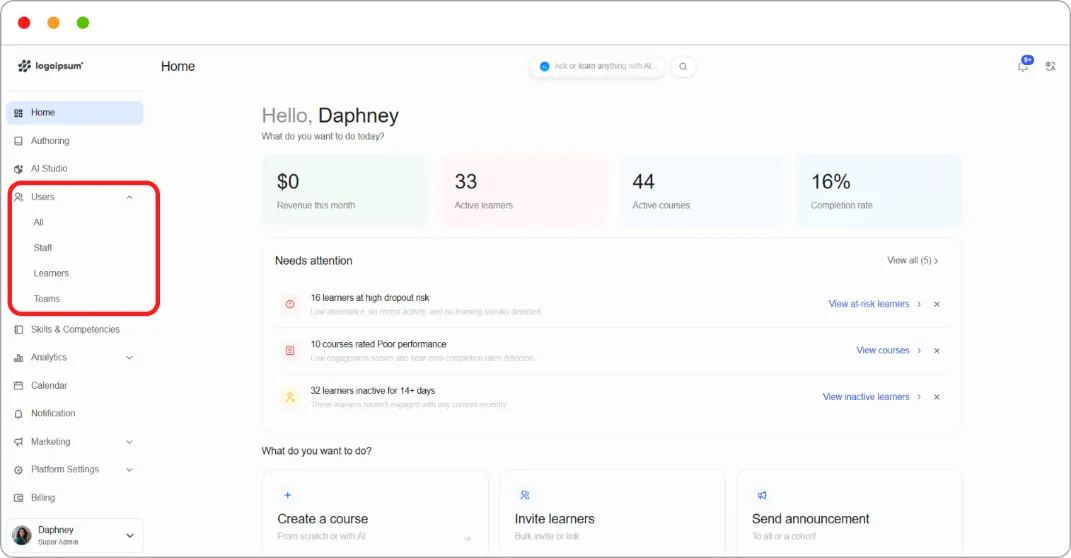Click the Invite learners people icon
The image size is (1071, 558).
pyautogui.click(x=525, y=495)
